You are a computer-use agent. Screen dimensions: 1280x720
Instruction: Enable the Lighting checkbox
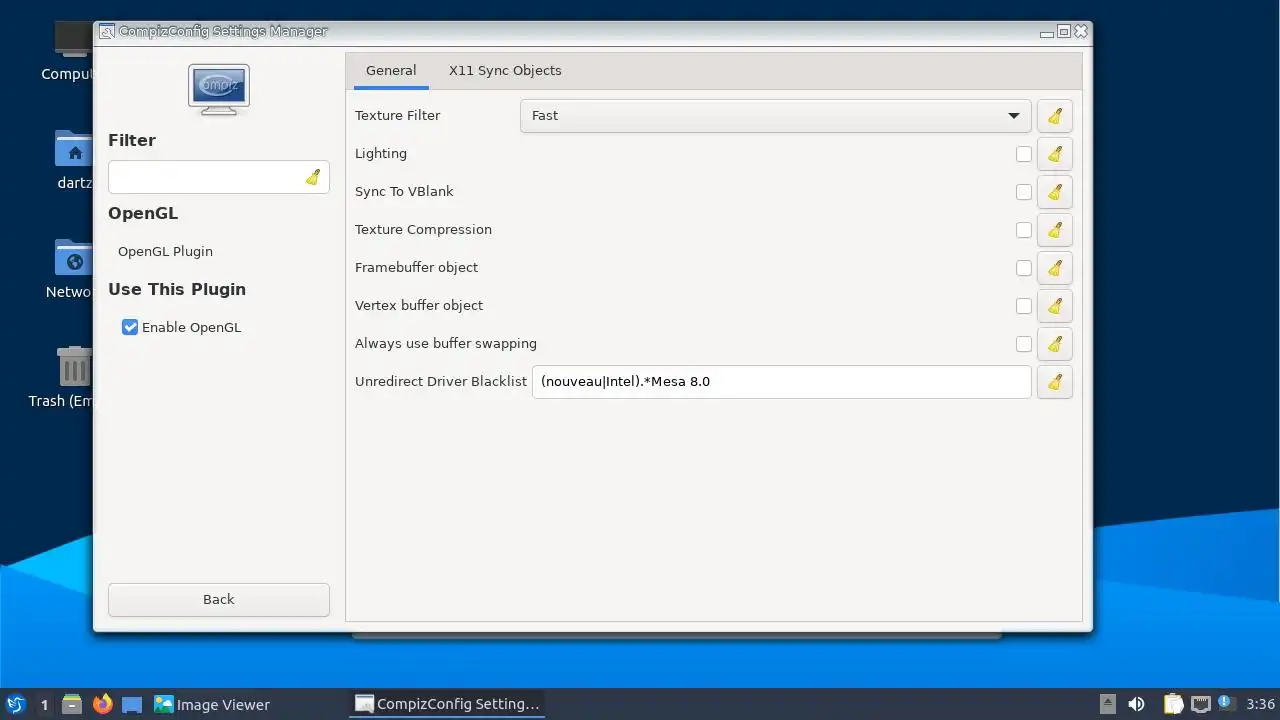(x=1023, y=154)
